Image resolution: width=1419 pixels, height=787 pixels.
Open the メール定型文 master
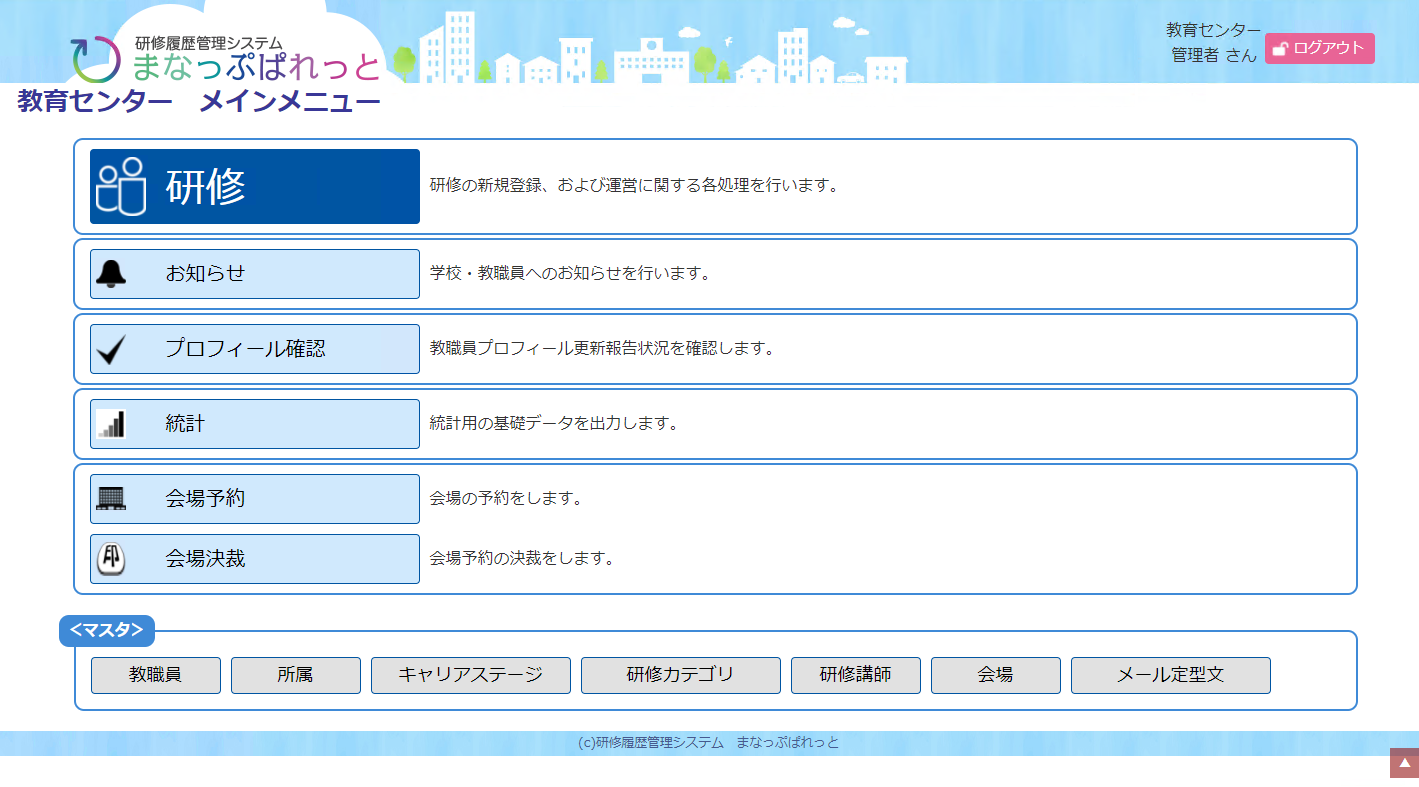[x=1171, y=675]
